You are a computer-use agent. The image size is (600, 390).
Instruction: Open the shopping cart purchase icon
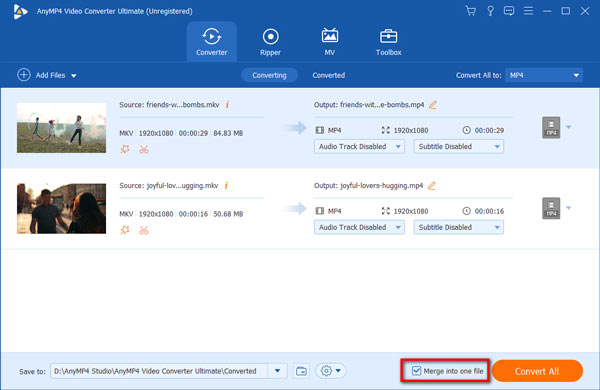471,11
